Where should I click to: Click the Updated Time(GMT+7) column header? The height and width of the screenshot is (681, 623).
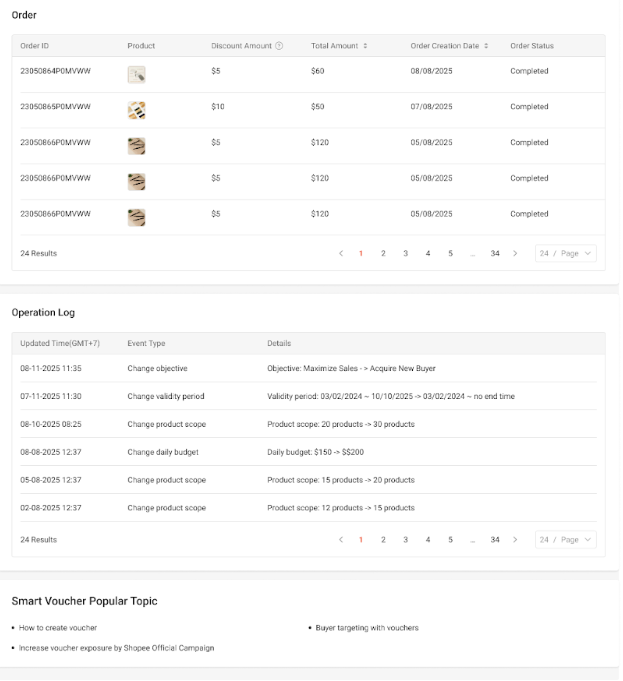click(x=60, y=343)
